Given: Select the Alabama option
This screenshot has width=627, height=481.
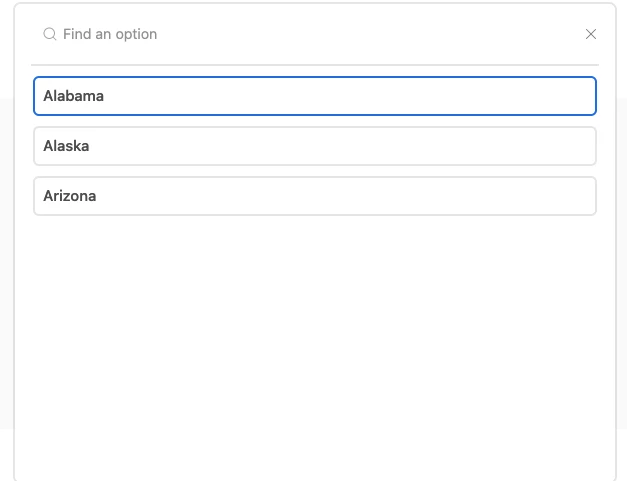Looking at the screenshot, I should [x=315, y=96].
